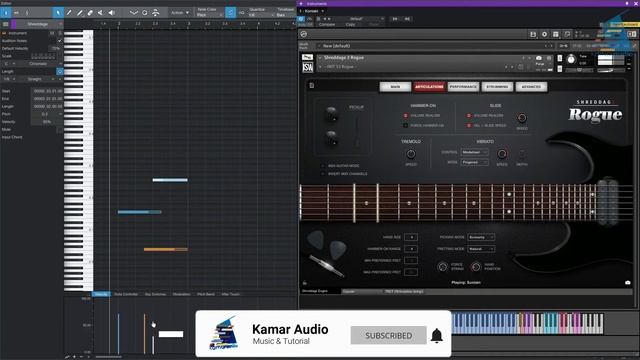Viewport: 640px width, 360px height.
Task: Toggle the blue snap/autoscroll button near Quantize
Action: click(231, 13)
